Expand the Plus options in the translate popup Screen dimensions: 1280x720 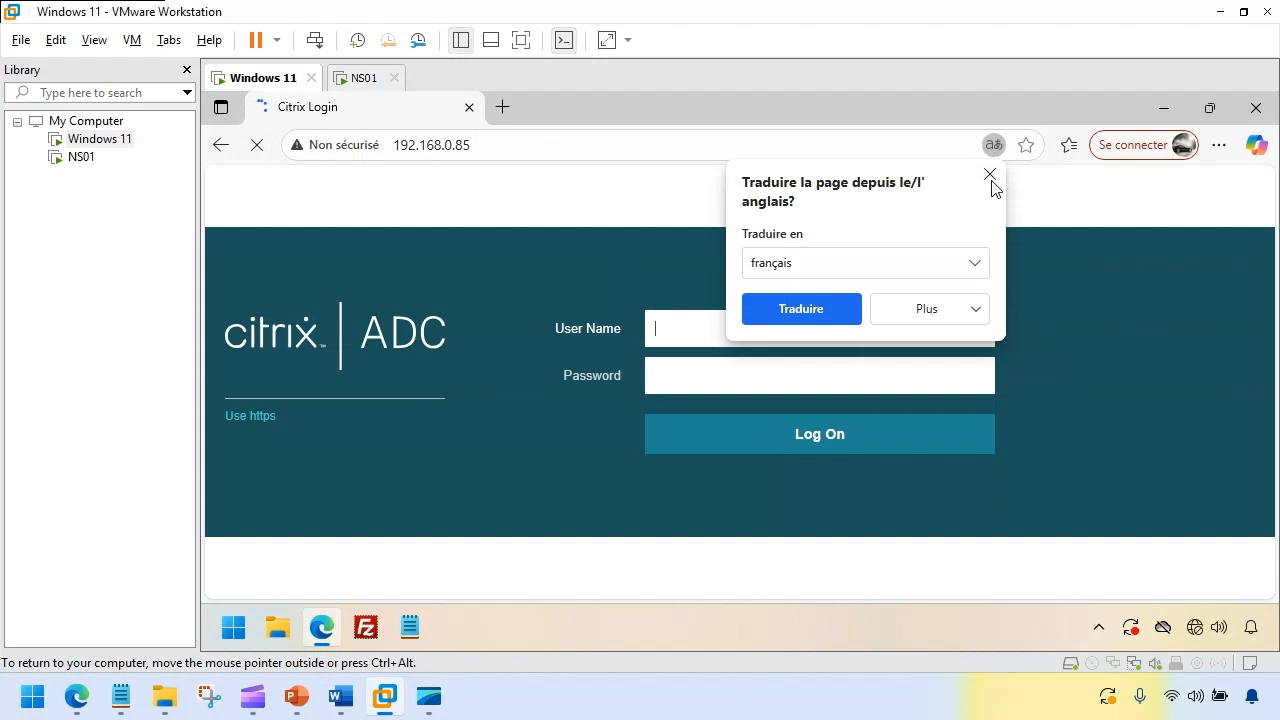click(x=929, y=309)
